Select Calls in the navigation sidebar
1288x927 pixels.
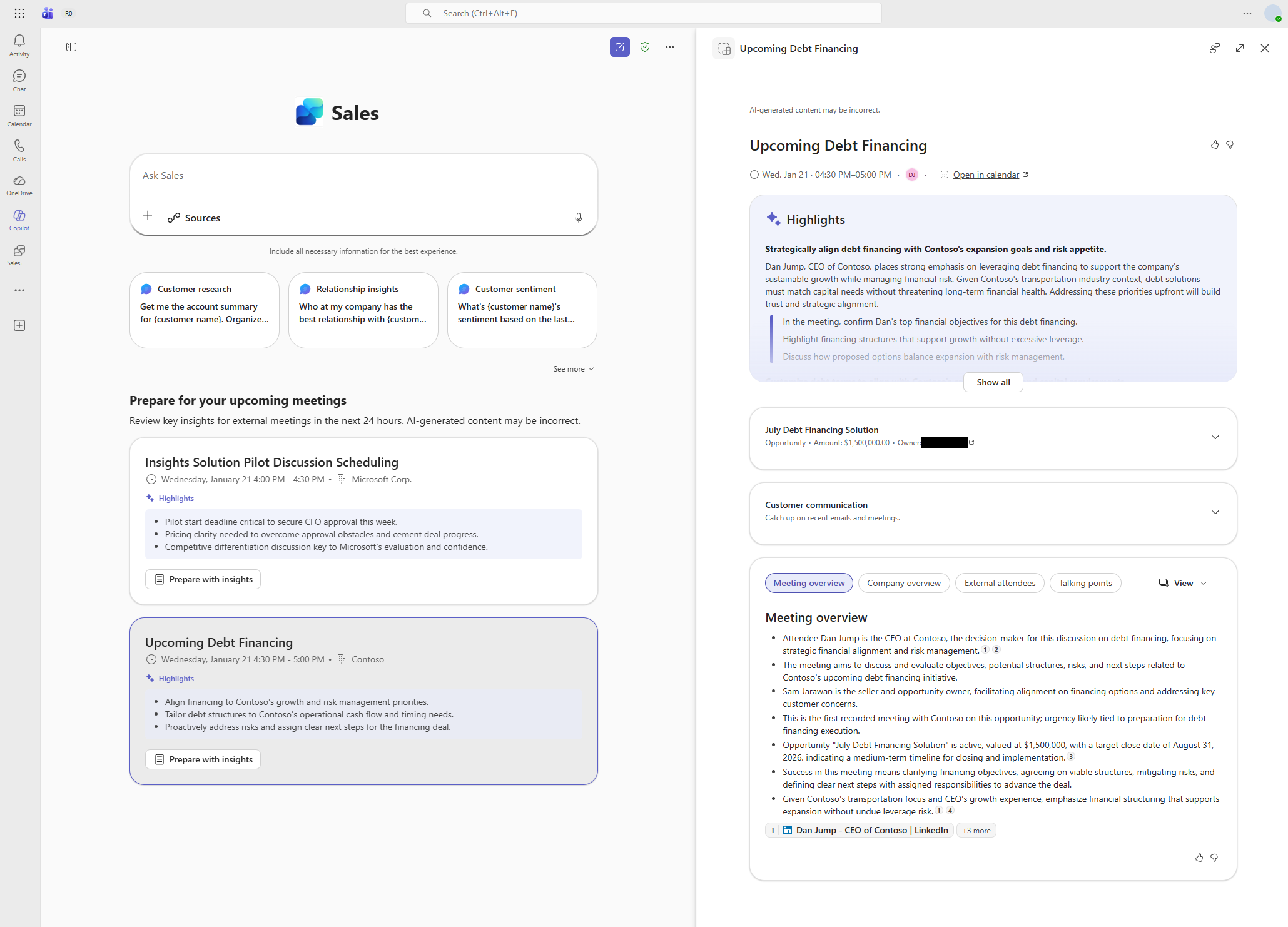19,149
